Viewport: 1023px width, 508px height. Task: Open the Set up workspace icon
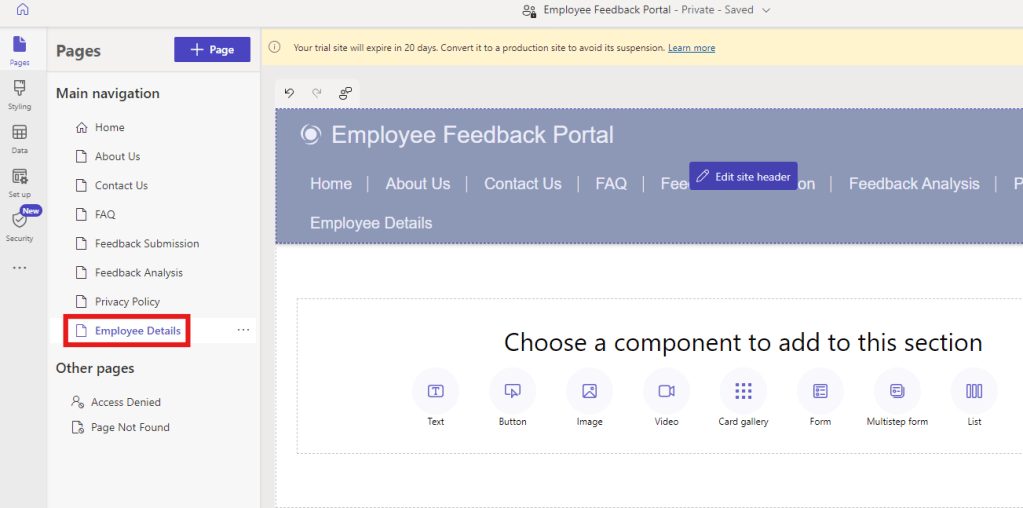coord(20,182)
